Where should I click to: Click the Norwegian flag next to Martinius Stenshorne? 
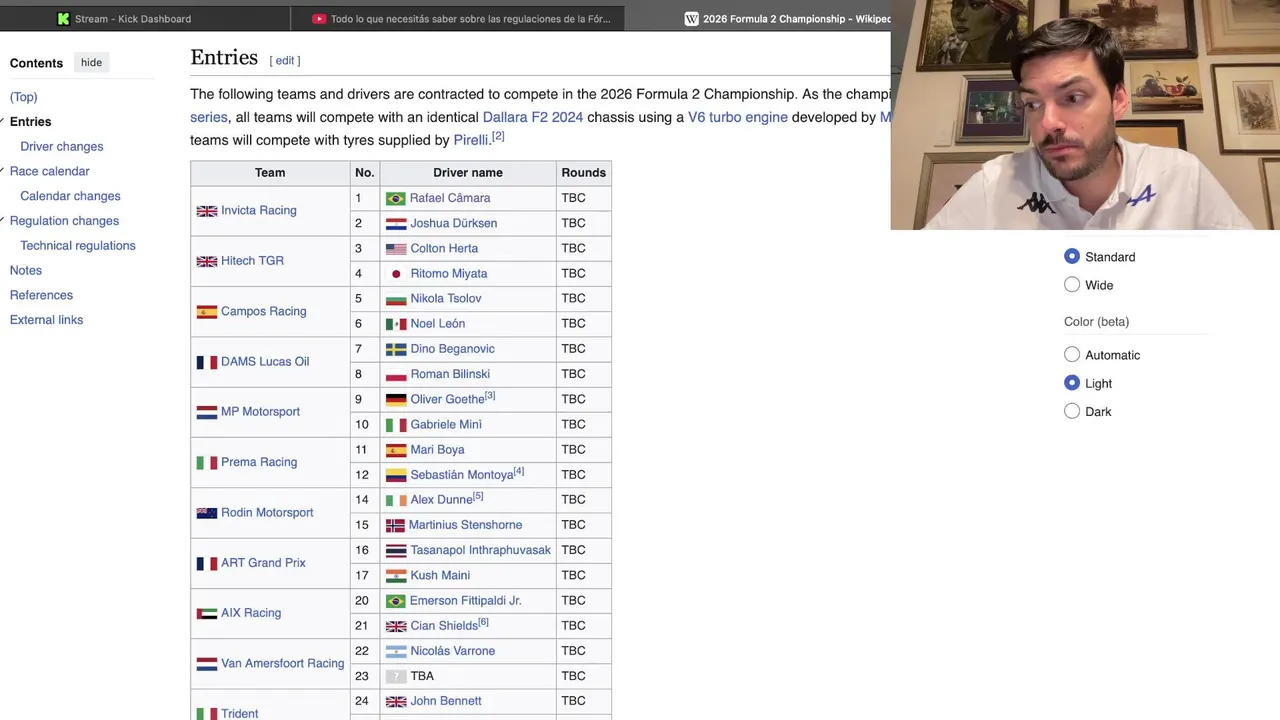[395, 525]
